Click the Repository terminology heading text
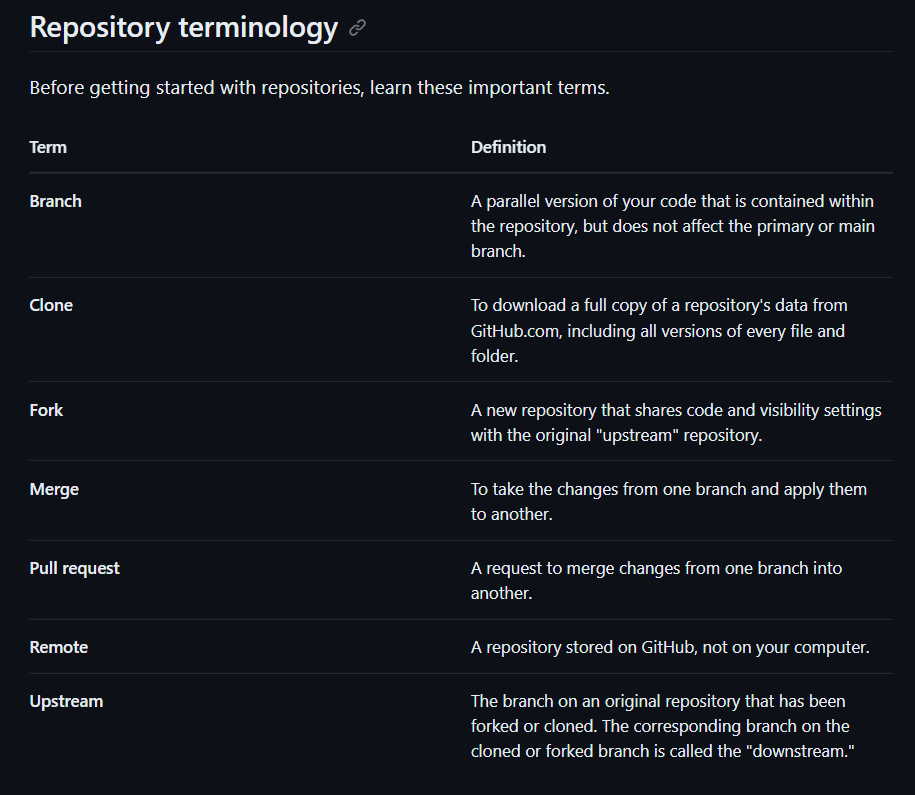The image size is (915, 795). click(184, 27)
